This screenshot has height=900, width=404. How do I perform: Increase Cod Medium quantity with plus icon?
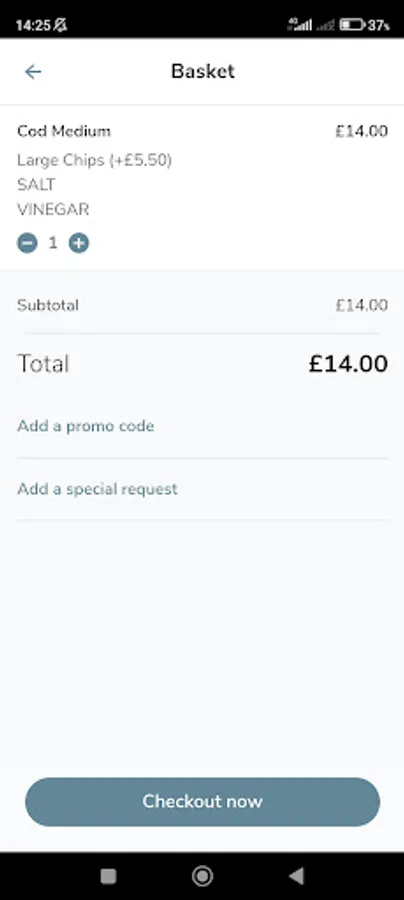pyautogui.click(x=79, y=243)
